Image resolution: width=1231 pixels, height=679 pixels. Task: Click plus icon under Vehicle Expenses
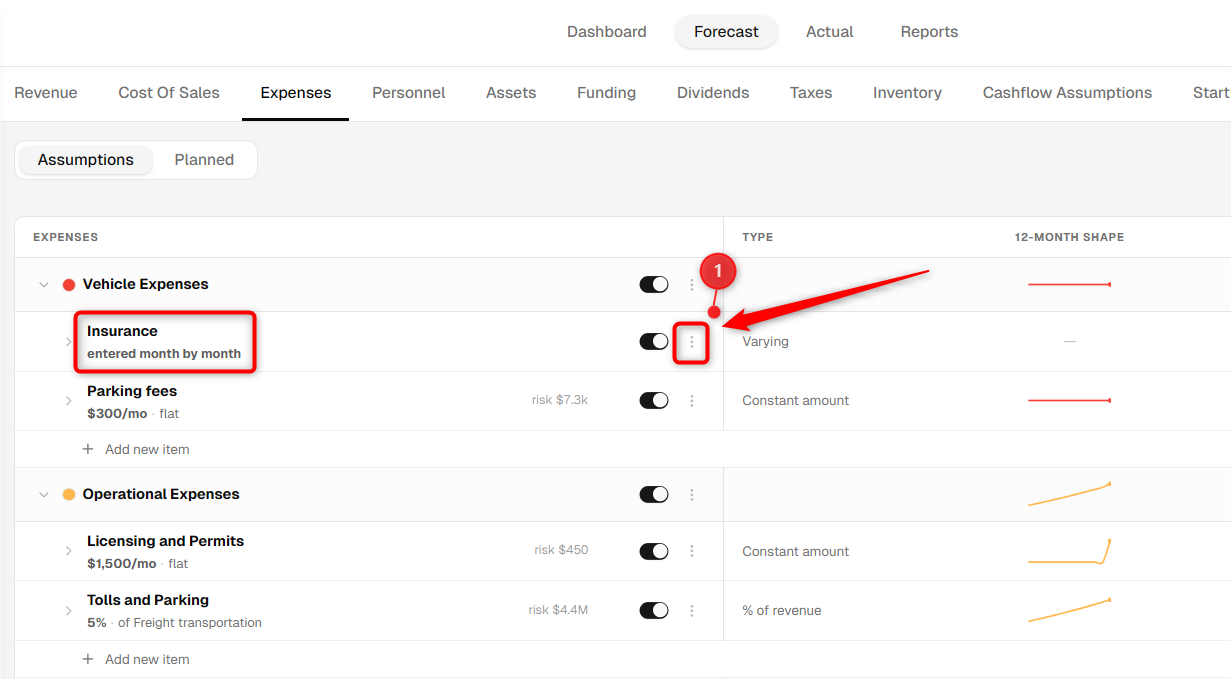tap(88, 449)
